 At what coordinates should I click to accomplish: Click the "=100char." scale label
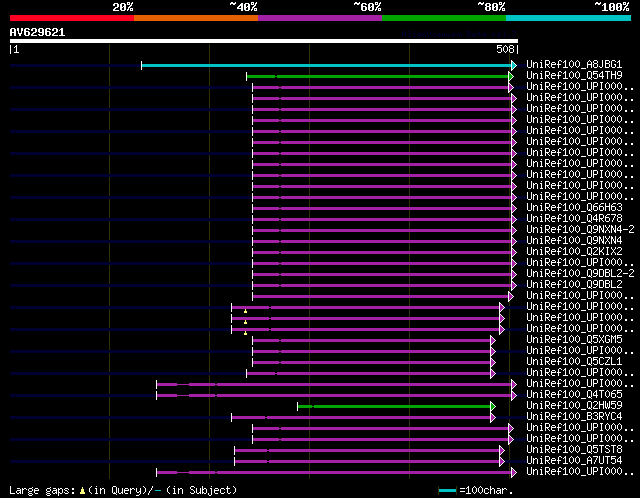tap(486, 490)
